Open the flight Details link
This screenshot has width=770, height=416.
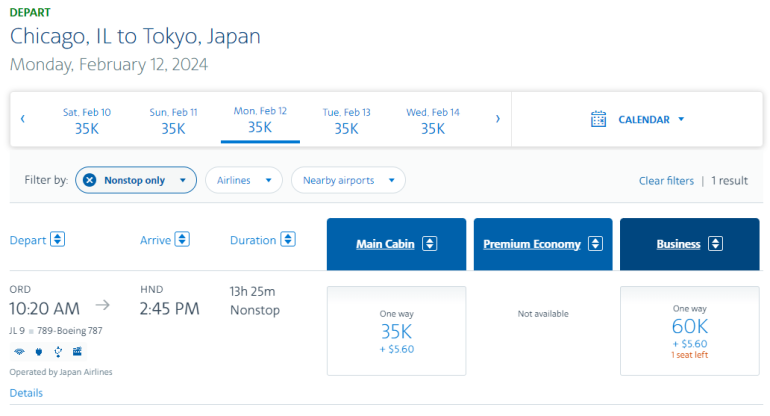(x=26, y=393)
